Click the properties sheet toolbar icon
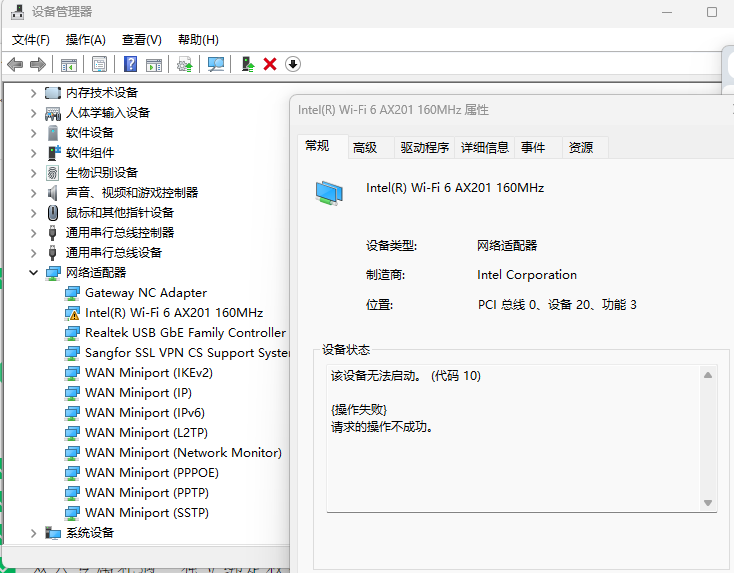This screenshot has height=573, width=734. coord(99,64)
